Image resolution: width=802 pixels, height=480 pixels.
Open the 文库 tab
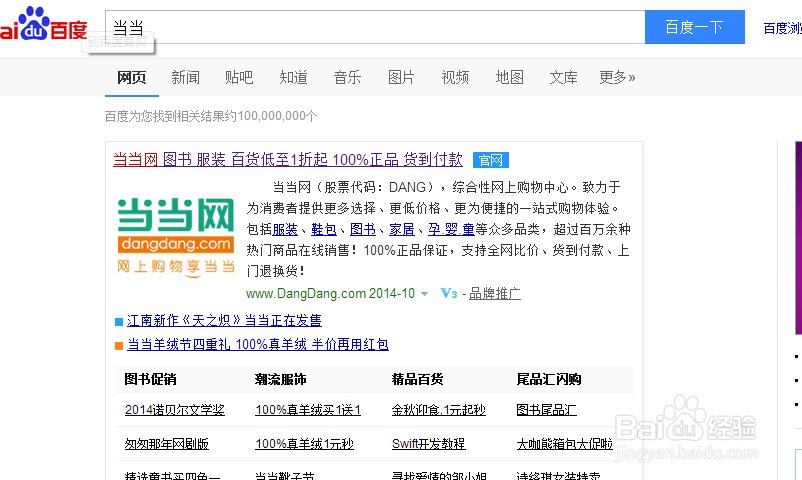563,77
